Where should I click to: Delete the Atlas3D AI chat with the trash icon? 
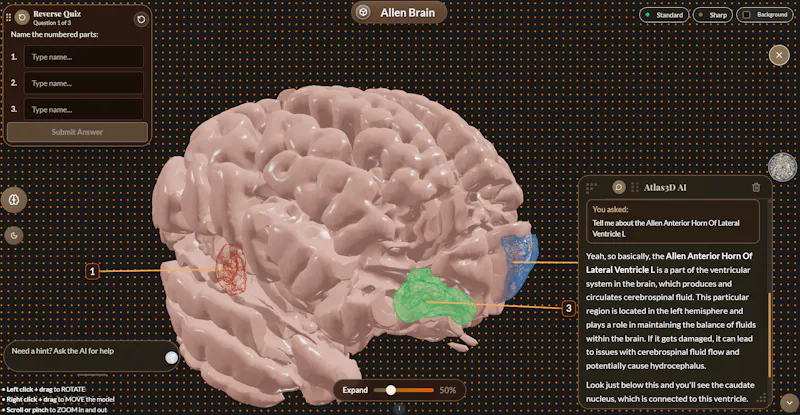[756, 187]
